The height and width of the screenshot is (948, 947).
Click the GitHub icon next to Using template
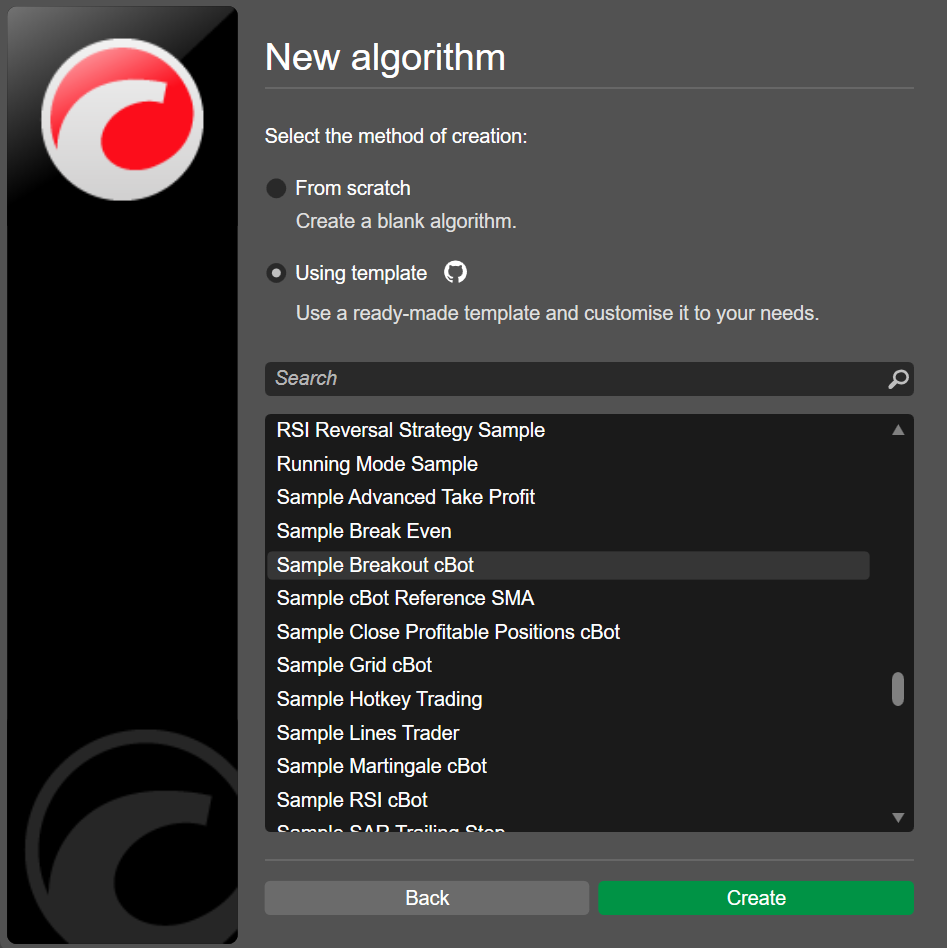pos(455,272)
